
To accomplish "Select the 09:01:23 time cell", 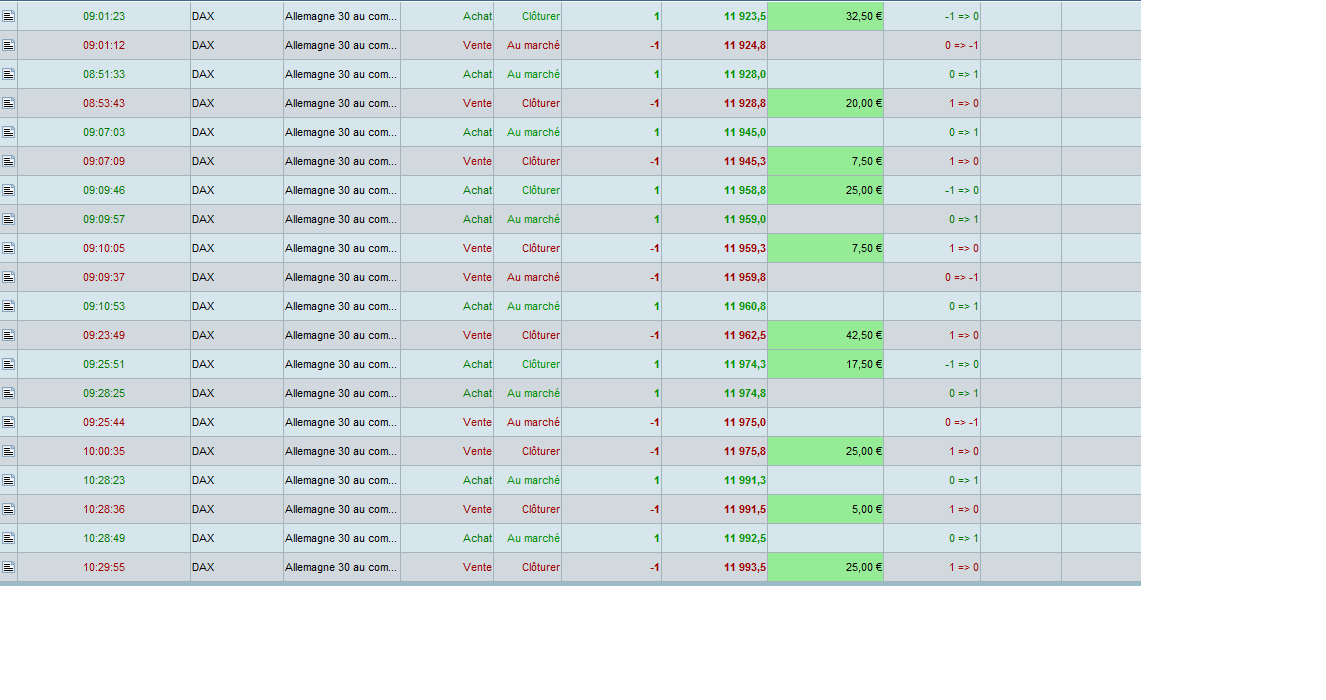I will [104, 16].
